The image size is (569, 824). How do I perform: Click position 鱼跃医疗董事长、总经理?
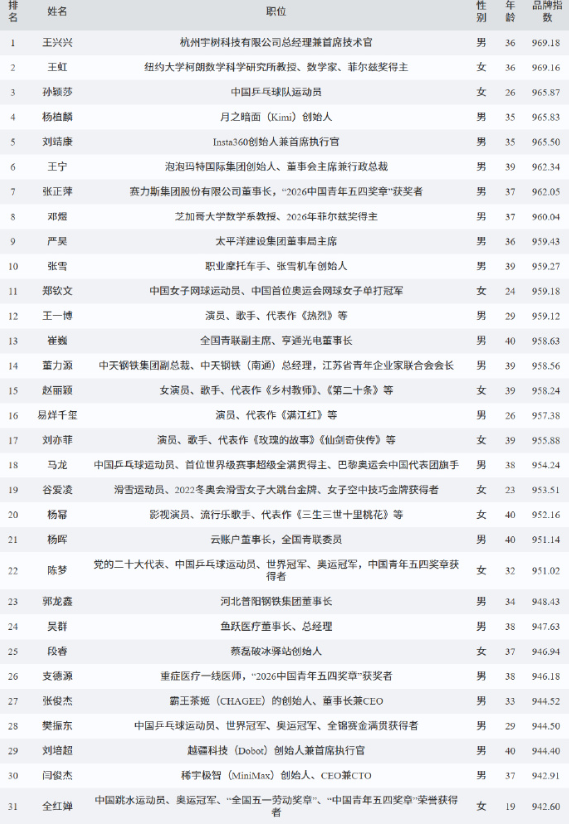[276, 626]
